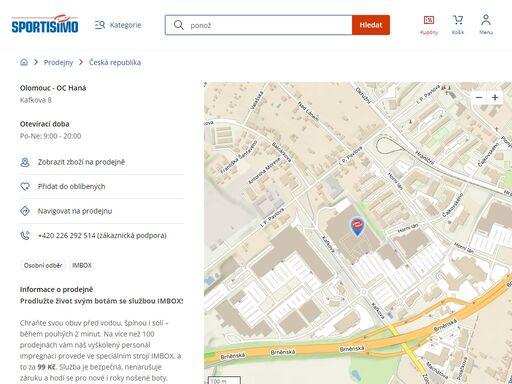Click the store location pin on map
The image size is (512, 384).
tap(357, 227)
